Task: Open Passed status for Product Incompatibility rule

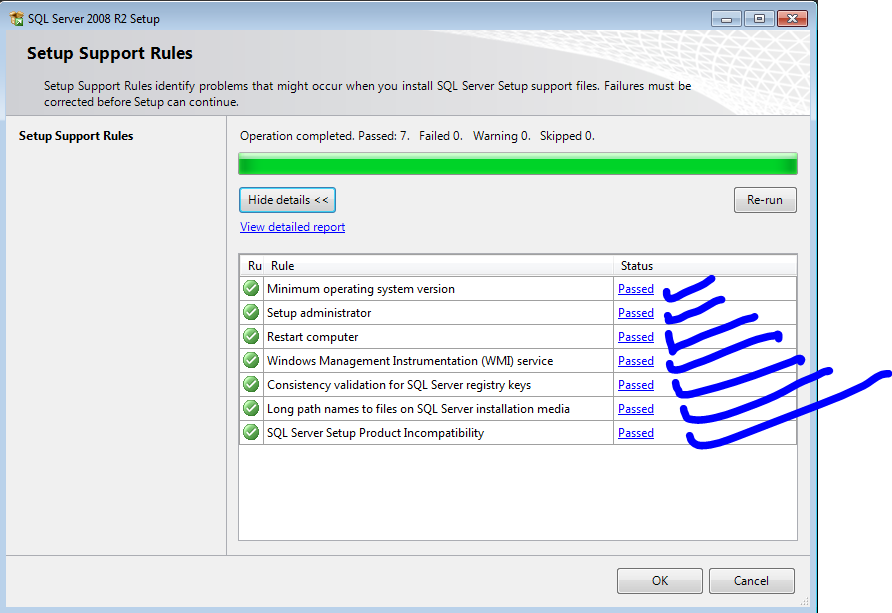Action: coord(636,433)
